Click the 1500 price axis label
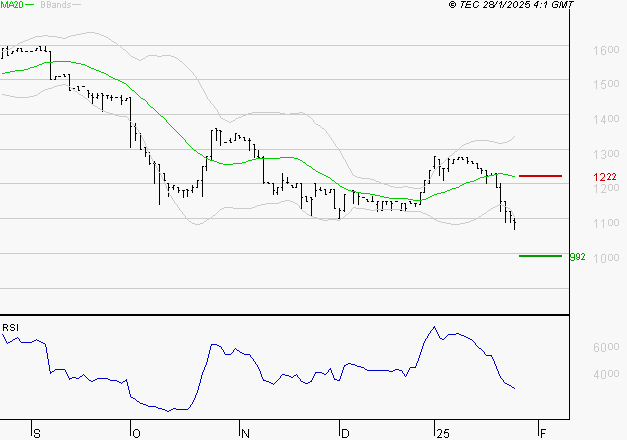This screenshot has width=627, height=440. point(606,84)
